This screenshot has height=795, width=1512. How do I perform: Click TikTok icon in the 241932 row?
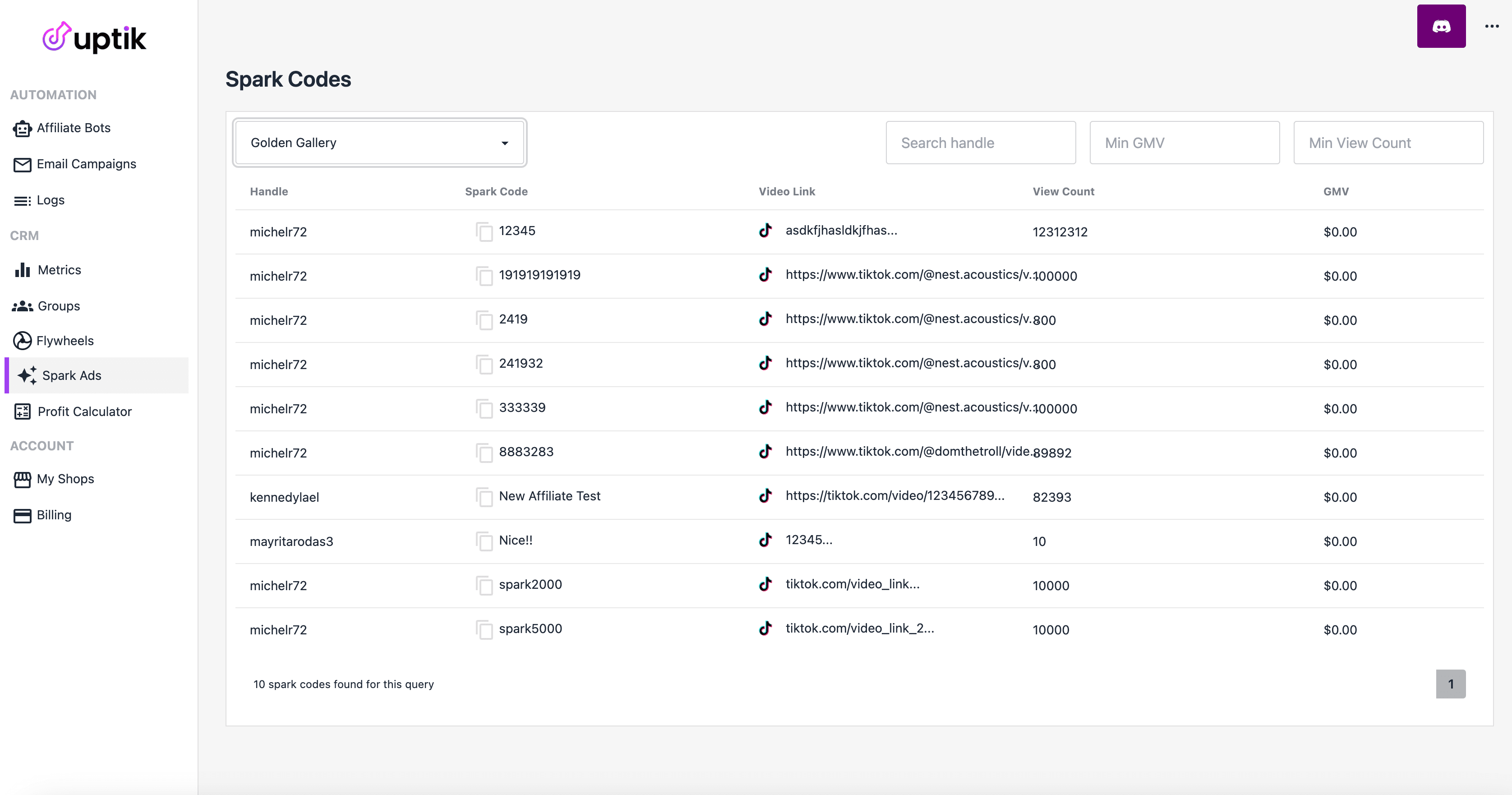pyautogui.click(x=765, y=363)
